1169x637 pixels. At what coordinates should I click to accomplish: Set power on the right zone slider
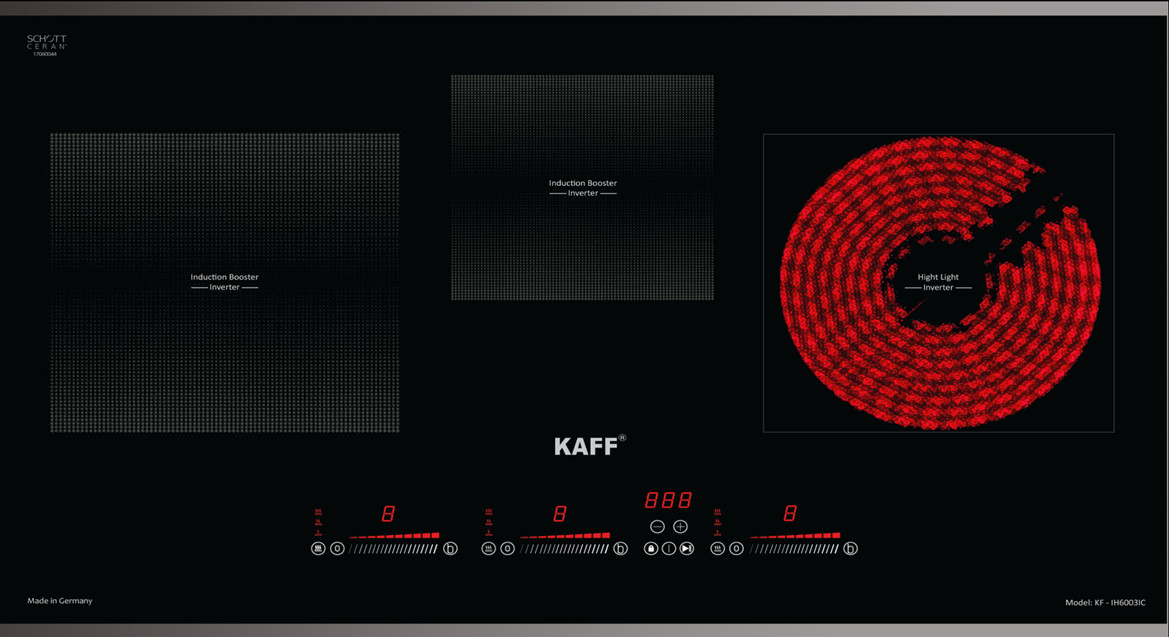coord(795,549)
